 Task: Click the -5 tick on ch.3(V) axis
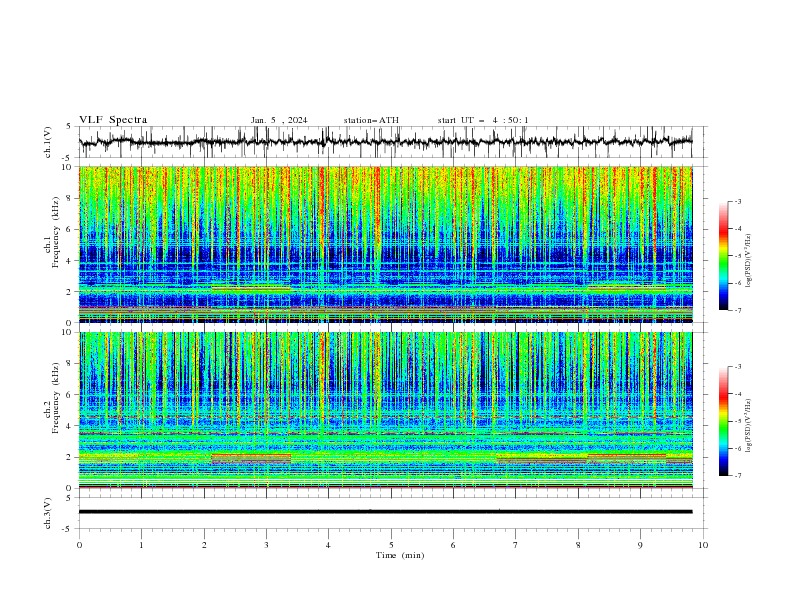tap(68, 529)
